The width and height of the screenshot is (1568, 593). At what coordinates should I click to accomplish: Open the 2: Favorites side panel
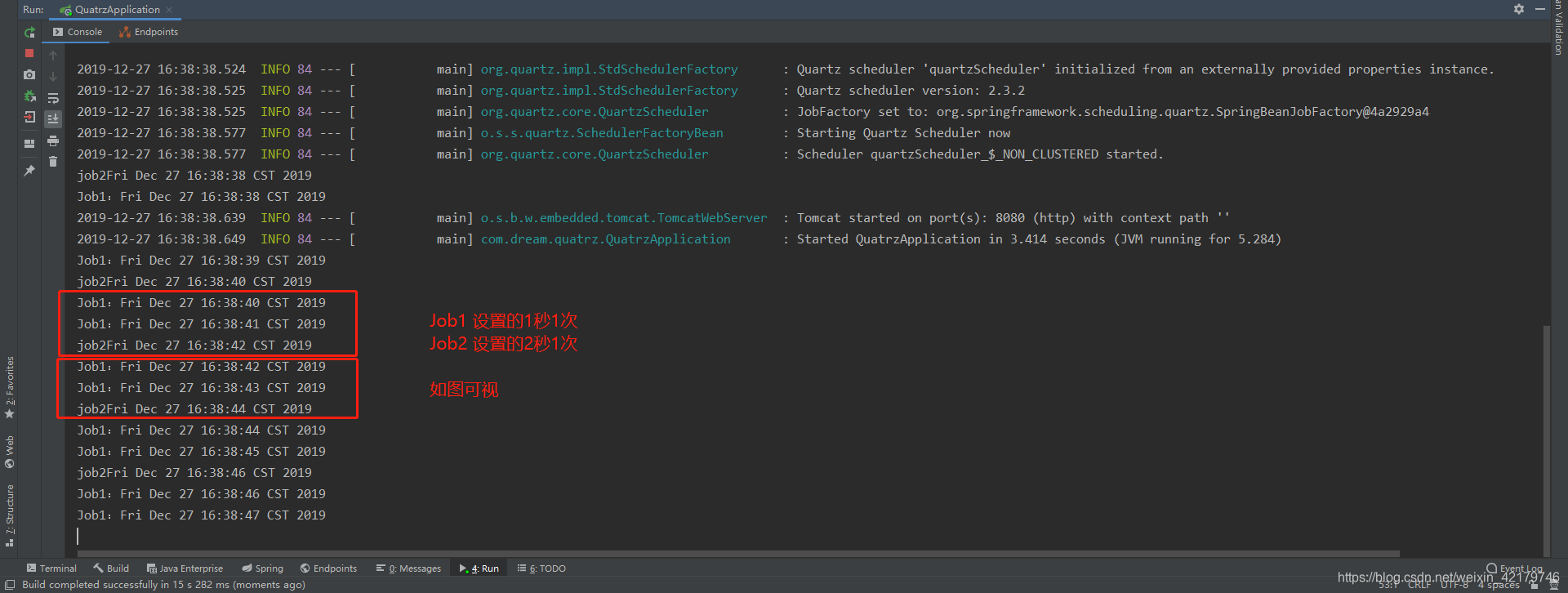point(10,388)
